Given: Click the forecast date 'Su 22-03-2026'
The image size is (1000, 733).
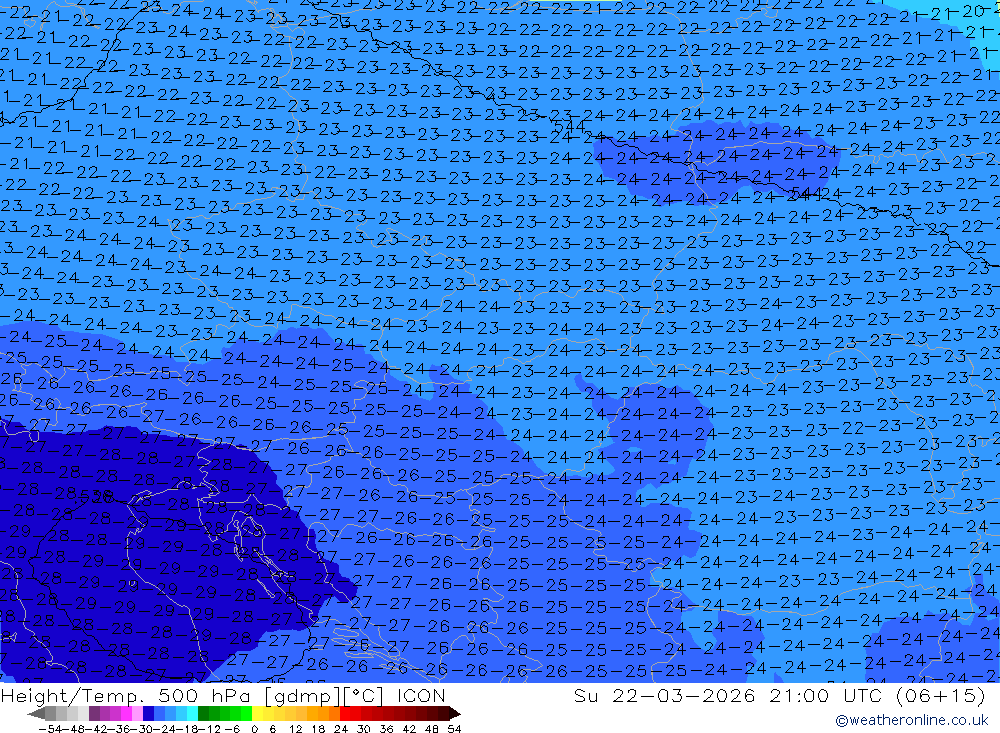Looking at the screenshot, I should [664, 695].
